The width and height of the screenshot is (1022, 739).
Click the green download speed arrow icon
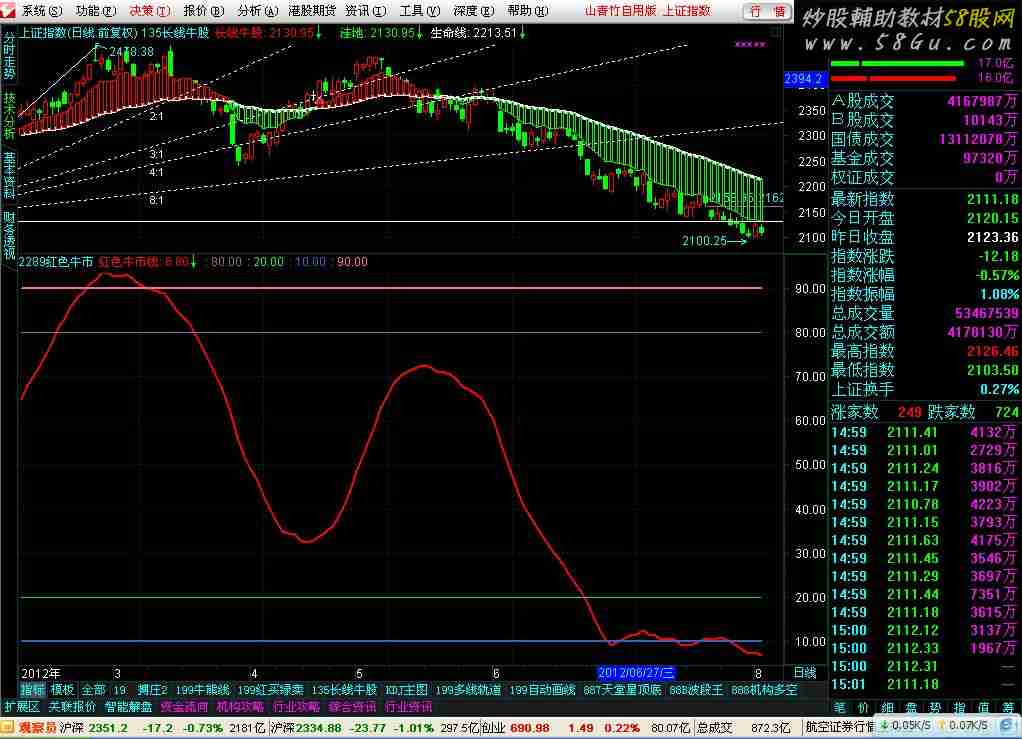[x=884, y=726]
